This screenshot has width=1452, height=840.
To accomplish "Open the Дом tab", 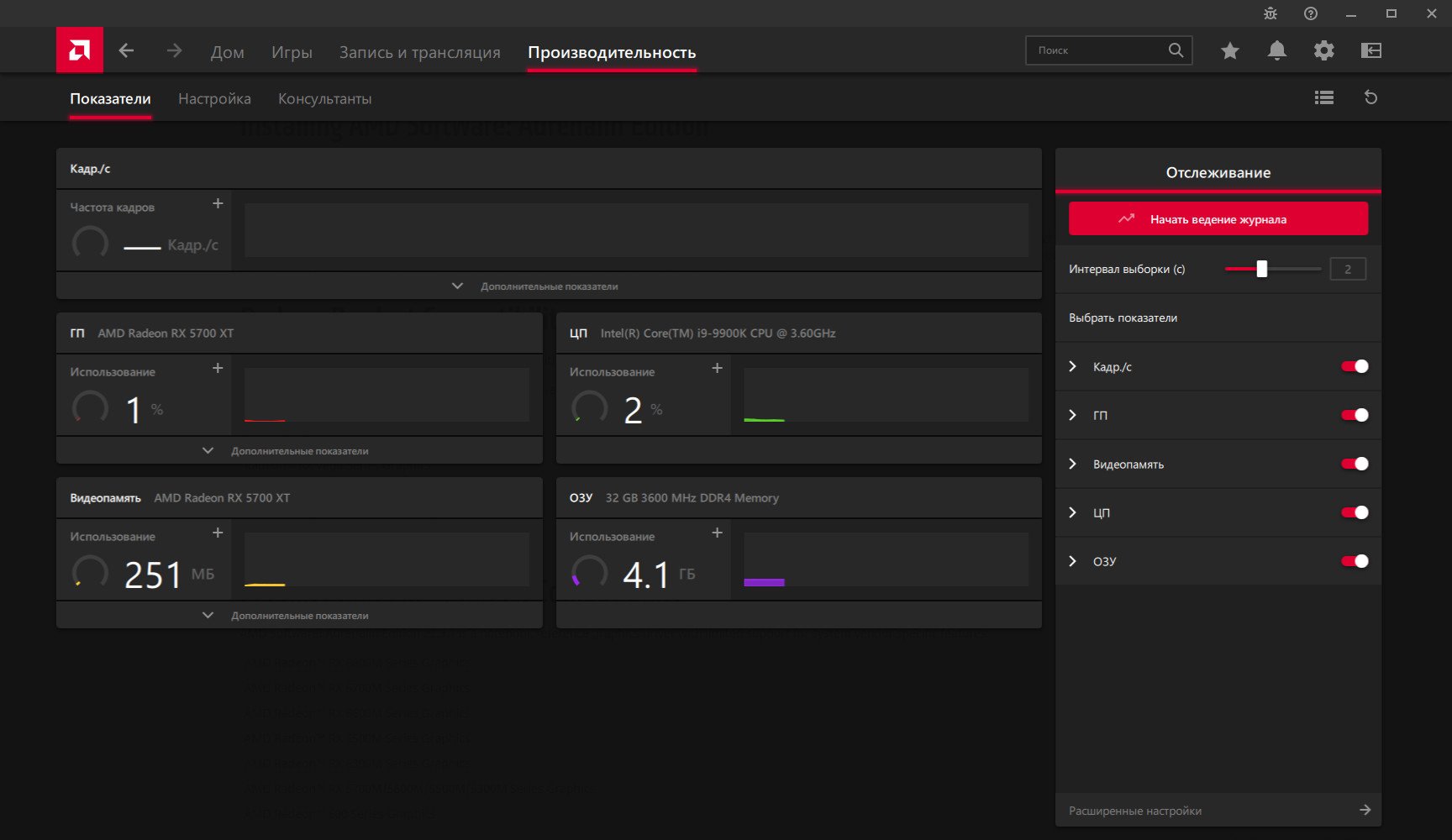I will 227,52.
